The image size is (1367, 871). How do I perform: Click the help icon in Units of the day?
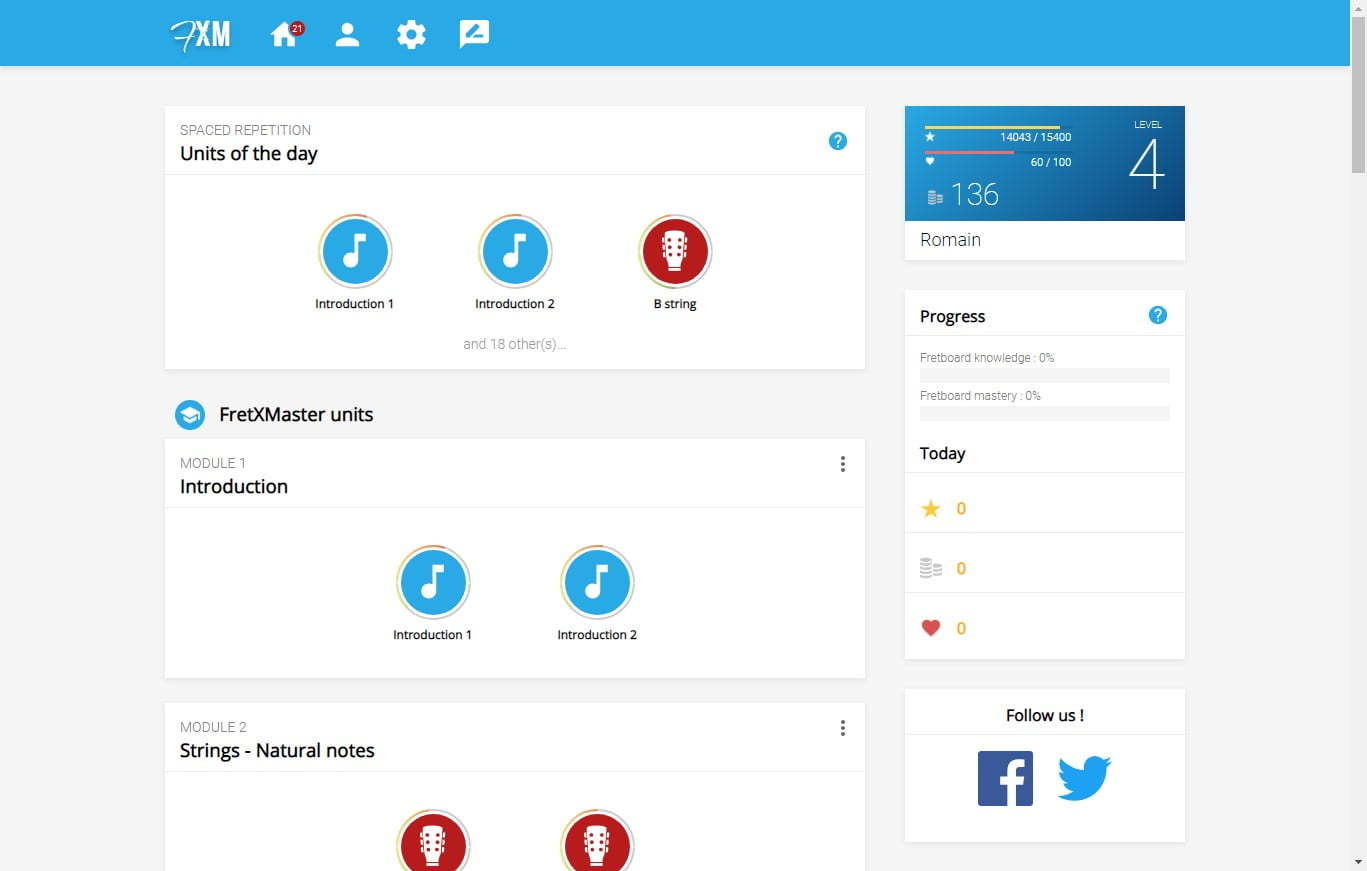pos(838,141)
